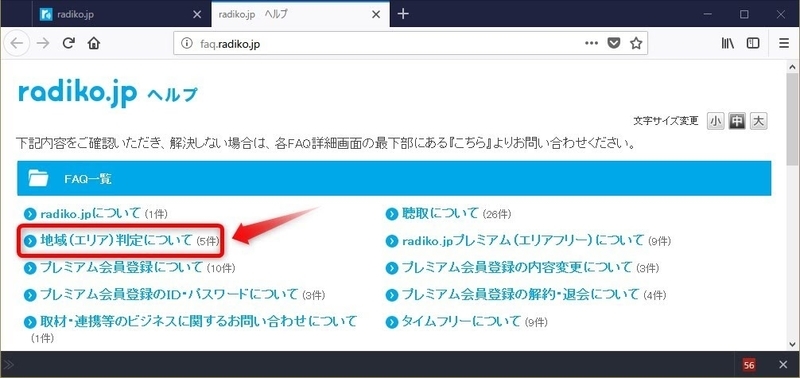The height and width of the screenshot is (378, 800).
Task: Click the radiko.jp ヘルプ logo
Action: tap(107, 94)
